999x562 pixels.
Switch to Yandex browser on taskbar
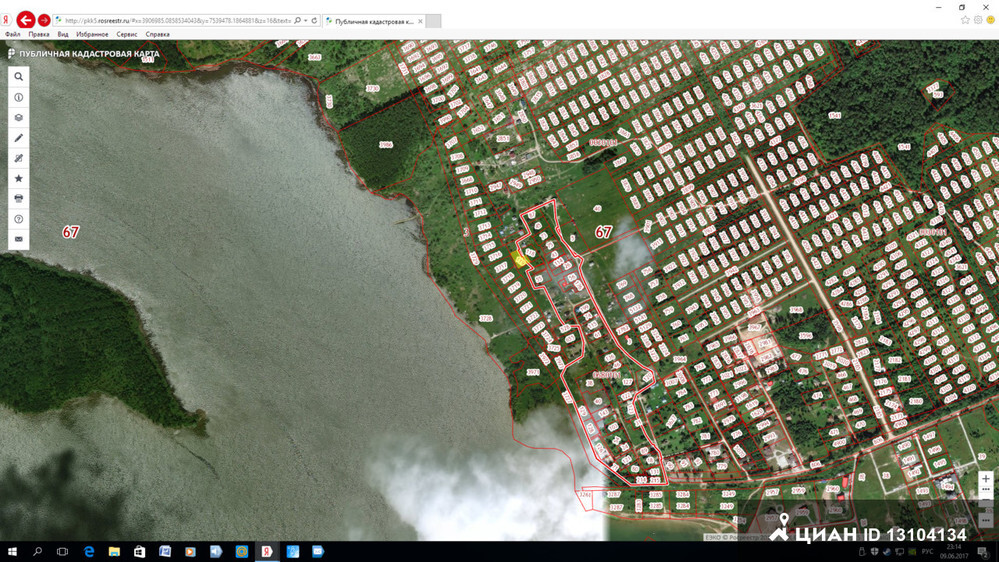tap(267, 552)
